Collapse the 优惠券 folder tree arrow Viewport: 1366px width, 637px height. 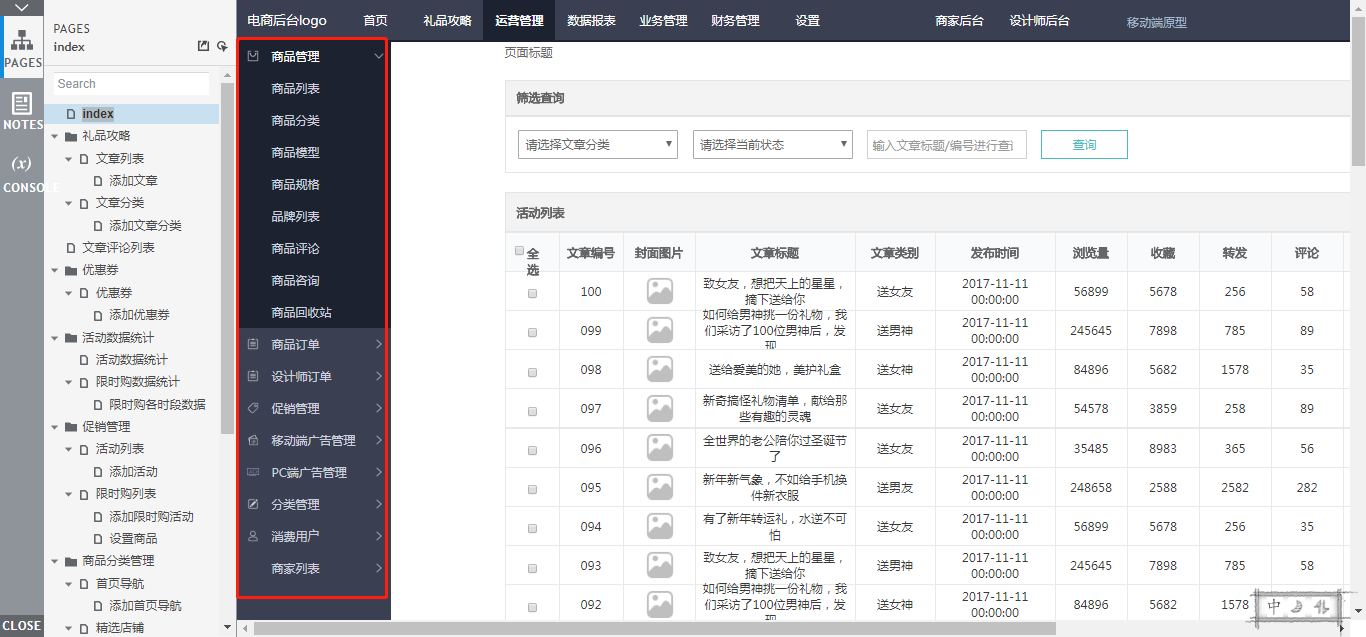point(55,270)
